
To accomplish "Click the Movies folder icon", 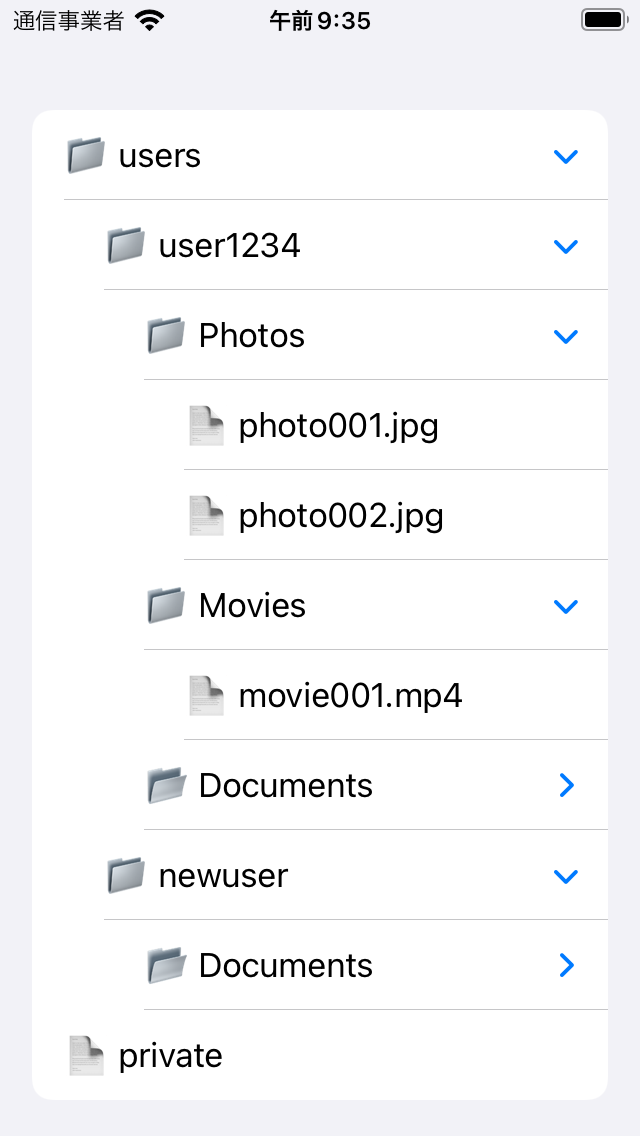I will tap(166, 606).
